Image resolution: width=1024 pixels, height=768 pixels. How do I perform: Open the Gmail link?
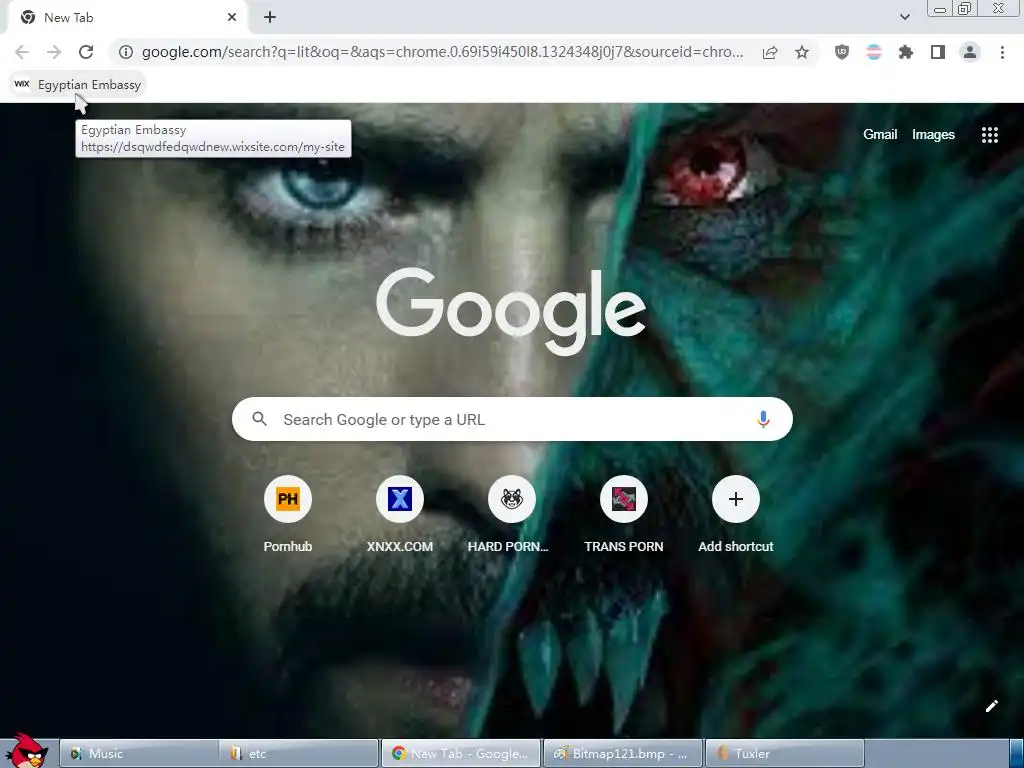tap(880, 135)
